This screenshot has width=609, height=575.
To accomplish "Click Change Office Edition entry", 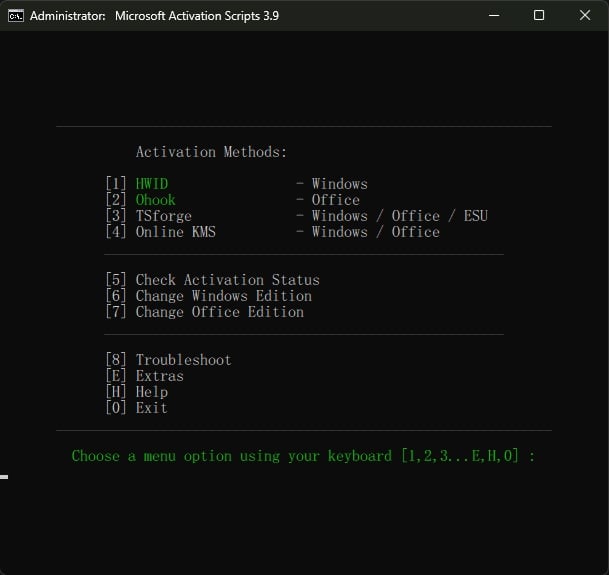I will pyautogui.click(x=219, y=312).
